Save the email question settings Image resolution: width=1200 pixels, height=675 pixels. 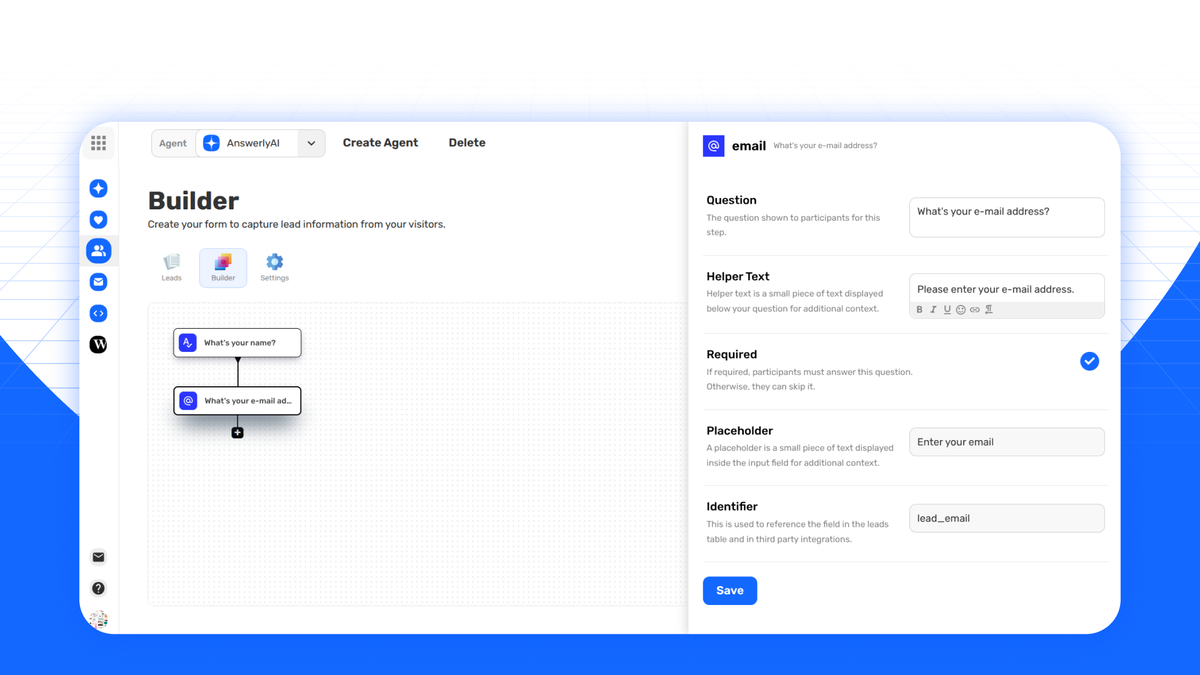click(729, 590)
